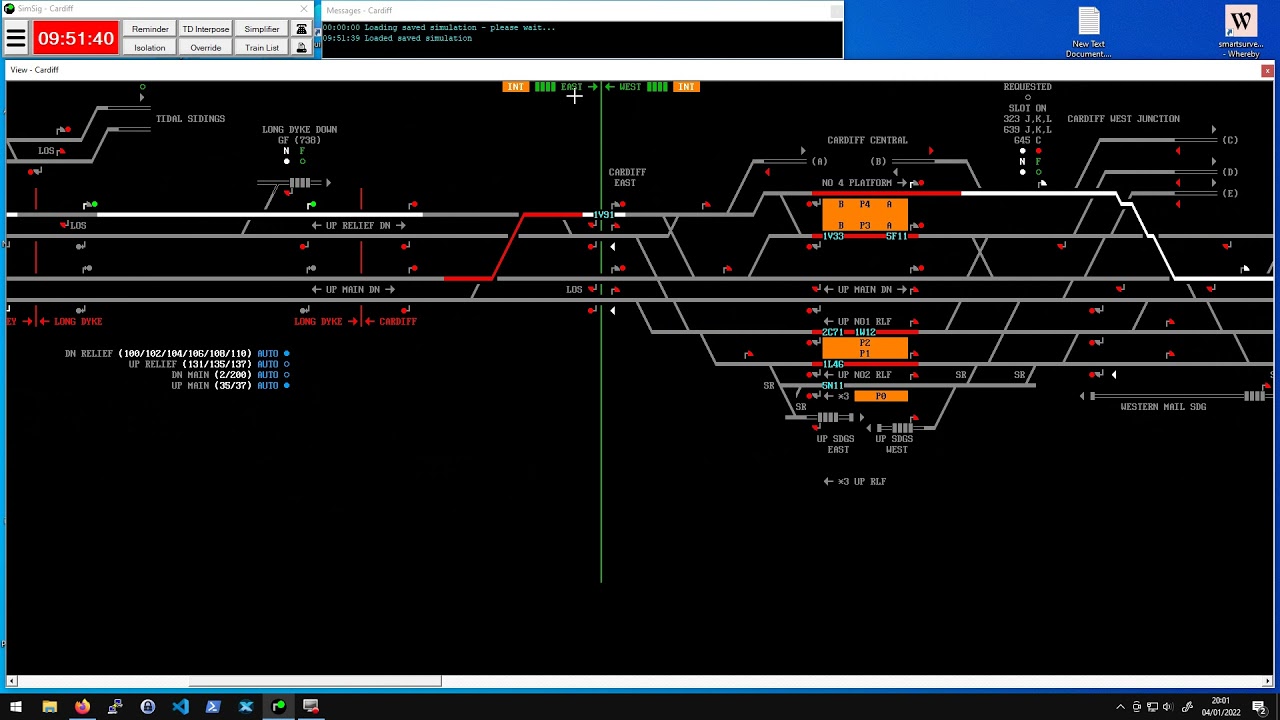Click the TD Interpose button
The width and height of the screenshot is (1280, 720).
click(206, 29)
